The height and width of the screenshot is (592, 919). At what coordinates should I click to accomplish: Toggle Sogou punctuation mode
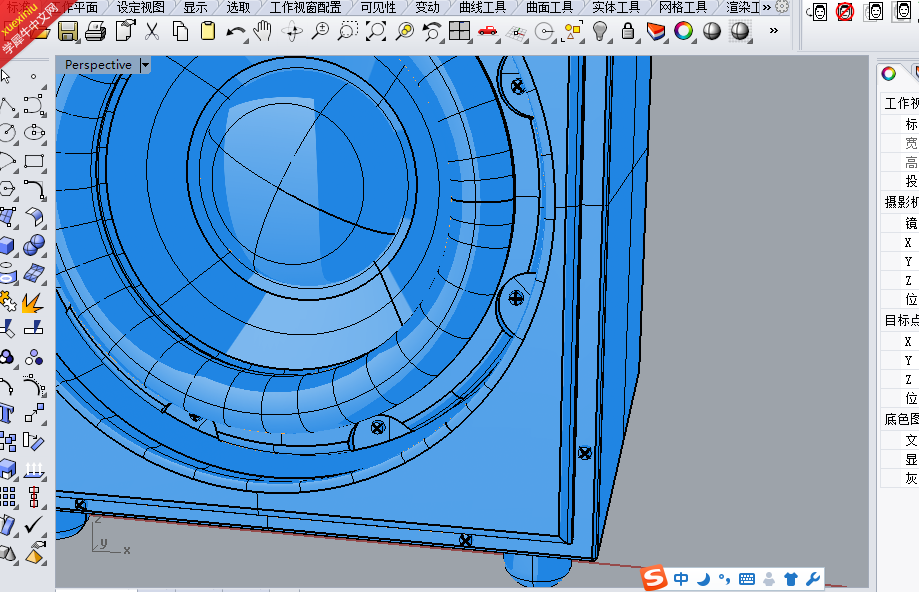point(724,579)
